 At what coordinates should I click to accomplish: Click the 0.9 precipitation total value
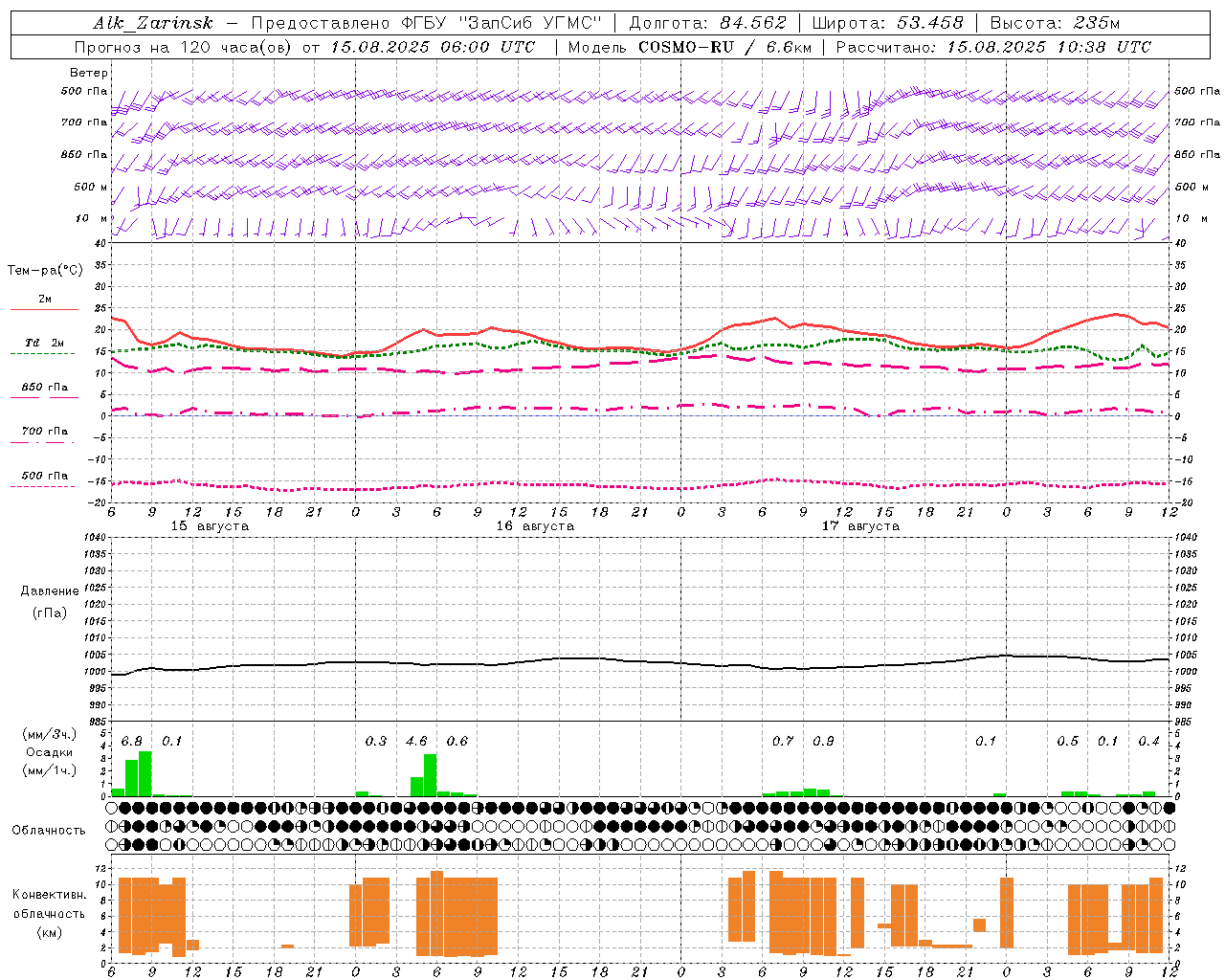coord(823,742)
